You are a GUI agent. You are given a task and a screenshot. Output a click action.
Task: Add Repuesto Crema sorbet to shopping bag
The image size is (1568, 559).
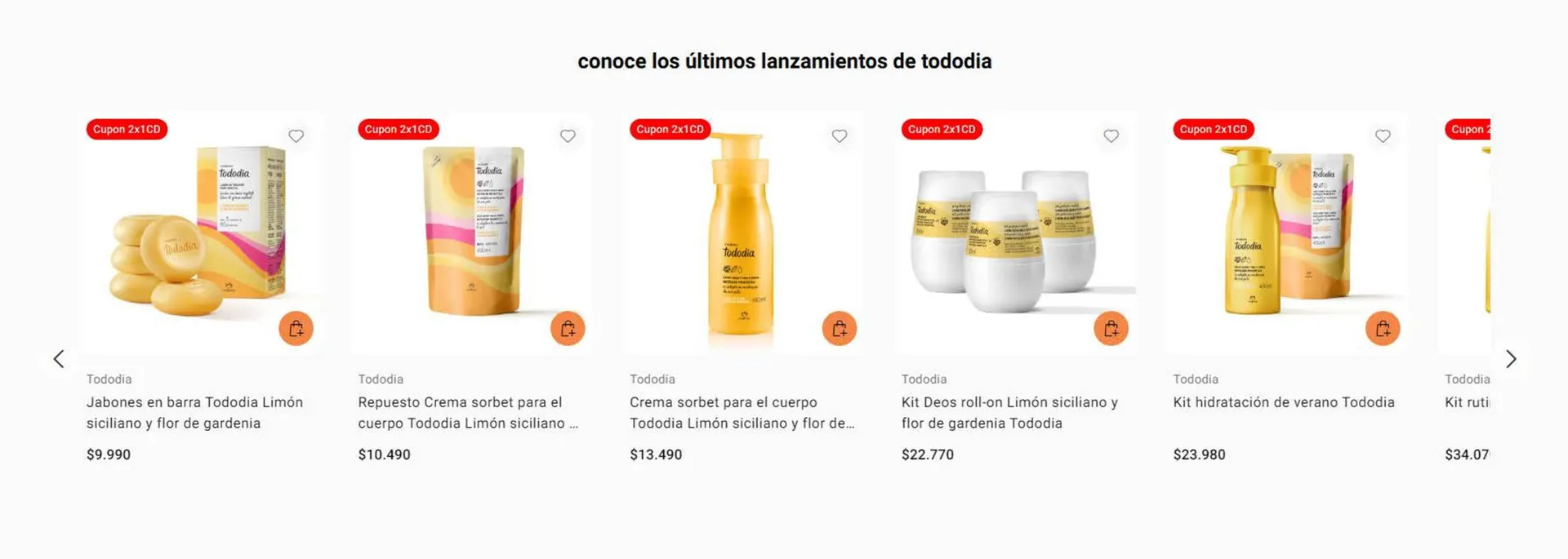[568, 329]
